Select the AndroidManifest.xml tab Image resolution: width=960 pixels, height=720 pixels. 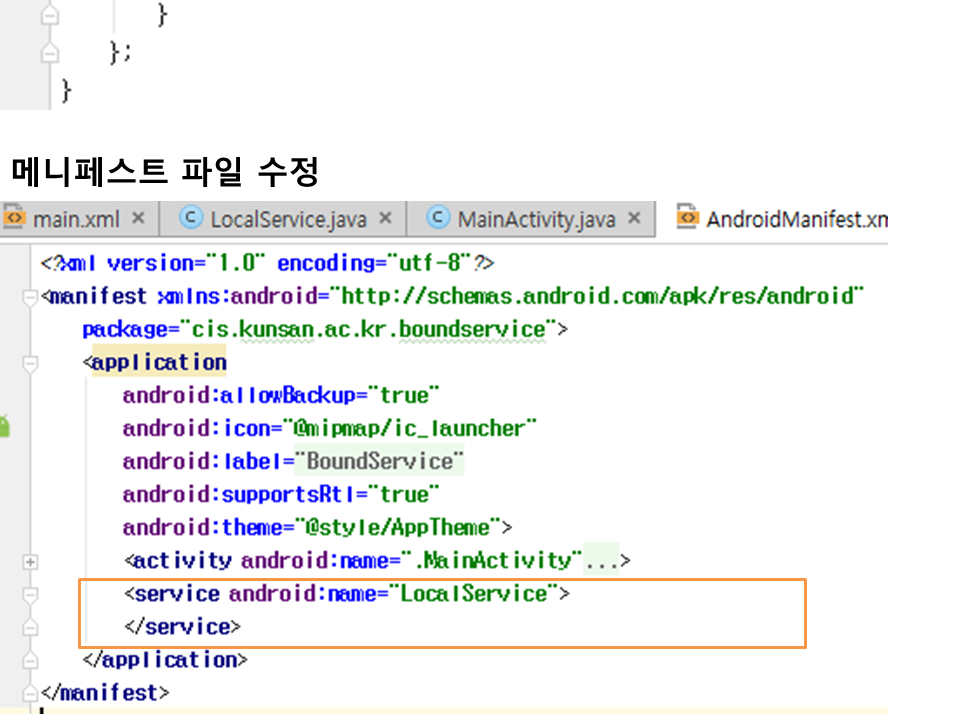(x=796, y=219)
